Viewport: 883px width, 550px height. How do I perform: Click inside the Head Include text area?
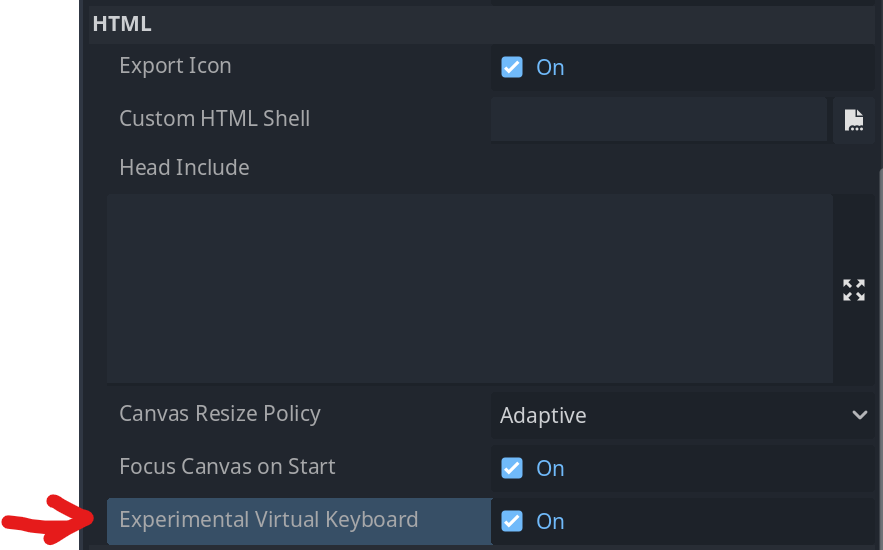470,289
